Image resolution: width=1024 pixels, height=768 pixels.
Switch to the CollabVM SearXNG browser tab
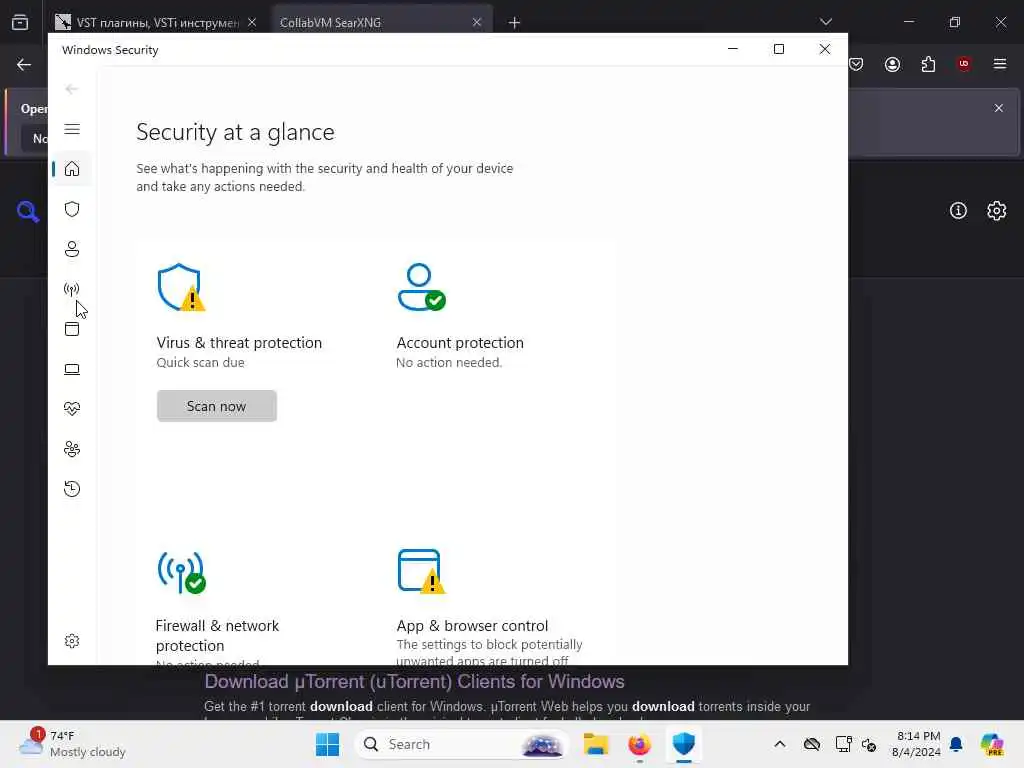tap(381, 22)
